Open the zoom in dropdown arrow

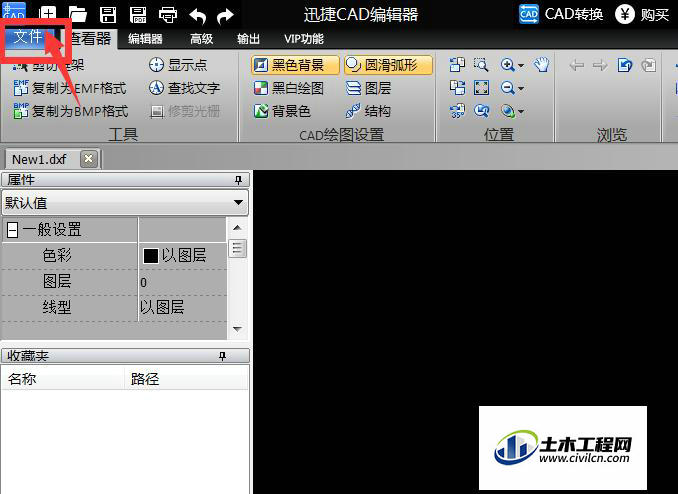(x=521, y=66)
